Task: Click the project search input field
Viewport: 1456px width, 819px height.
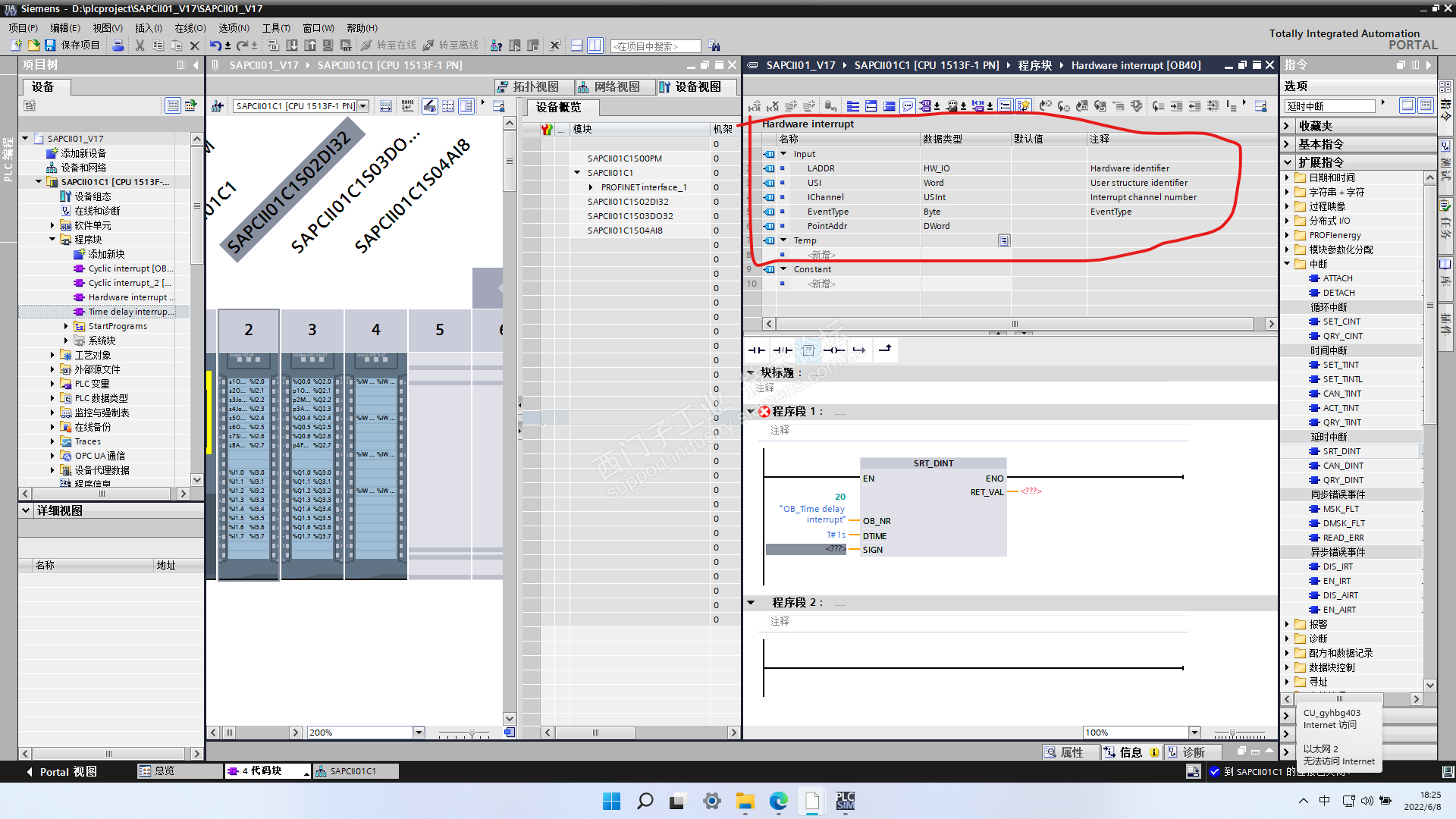Action: (655, 46)
